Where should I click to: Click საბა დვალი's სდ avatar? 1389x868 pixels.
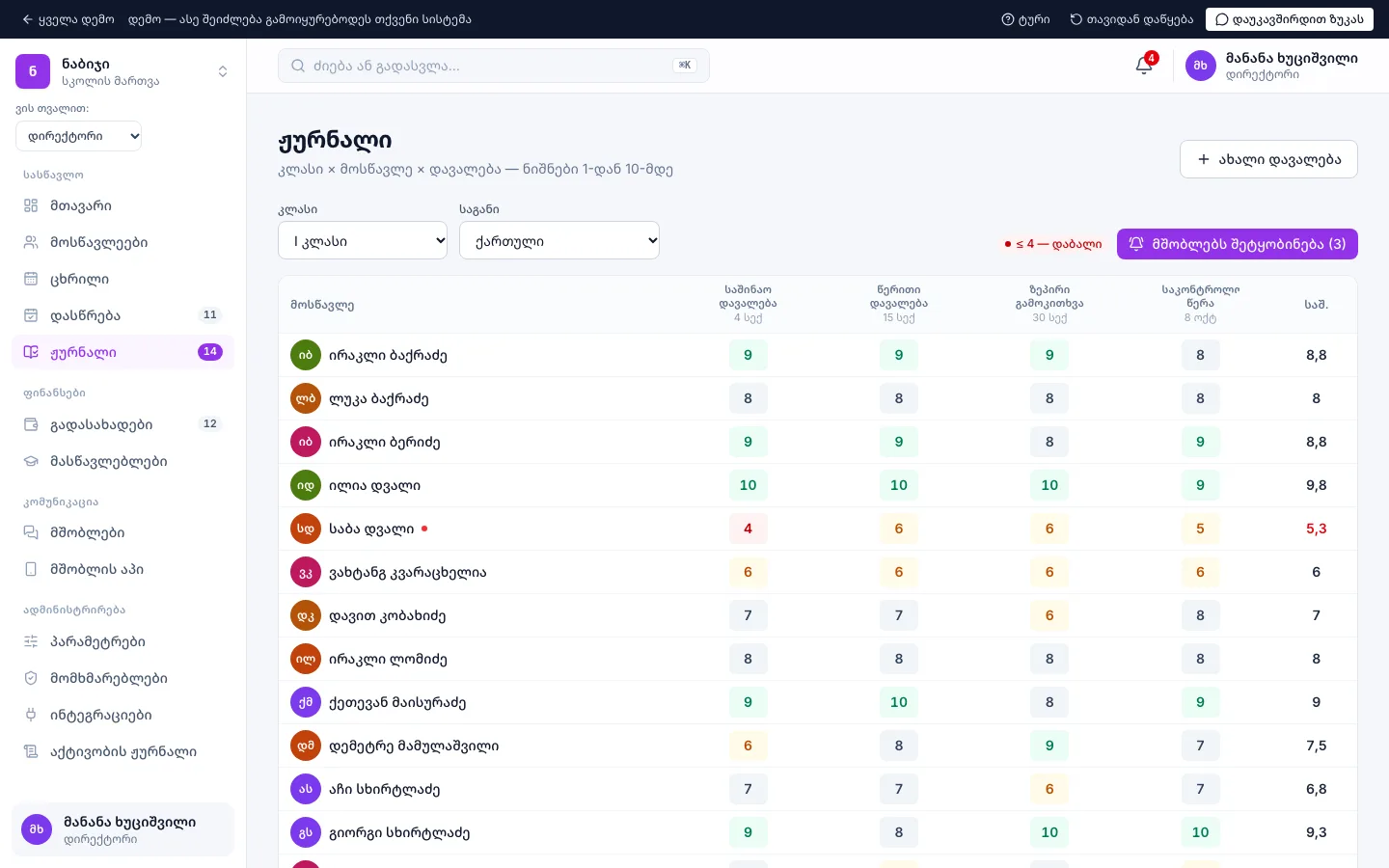(306, 529)
